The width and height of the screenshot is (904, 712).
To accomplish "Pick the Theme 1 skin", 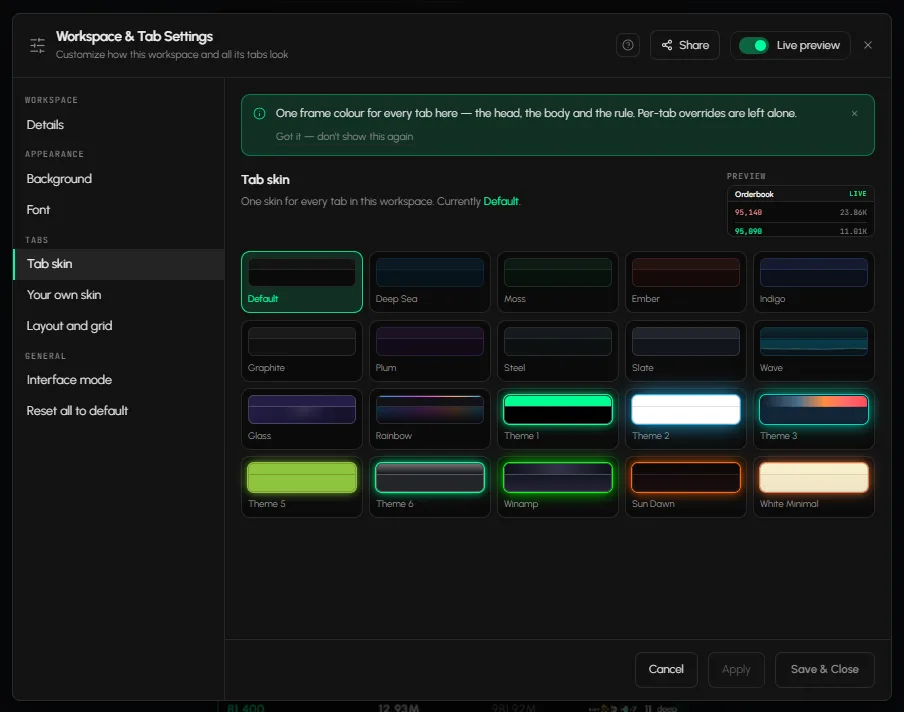I will (x=558, y=419).
